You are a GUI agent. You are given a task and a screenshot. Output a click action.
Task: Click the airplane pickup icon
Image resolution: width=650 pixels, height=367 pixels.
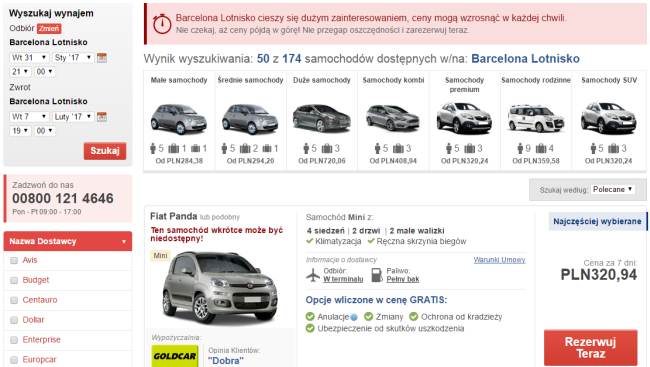(313, 275)
